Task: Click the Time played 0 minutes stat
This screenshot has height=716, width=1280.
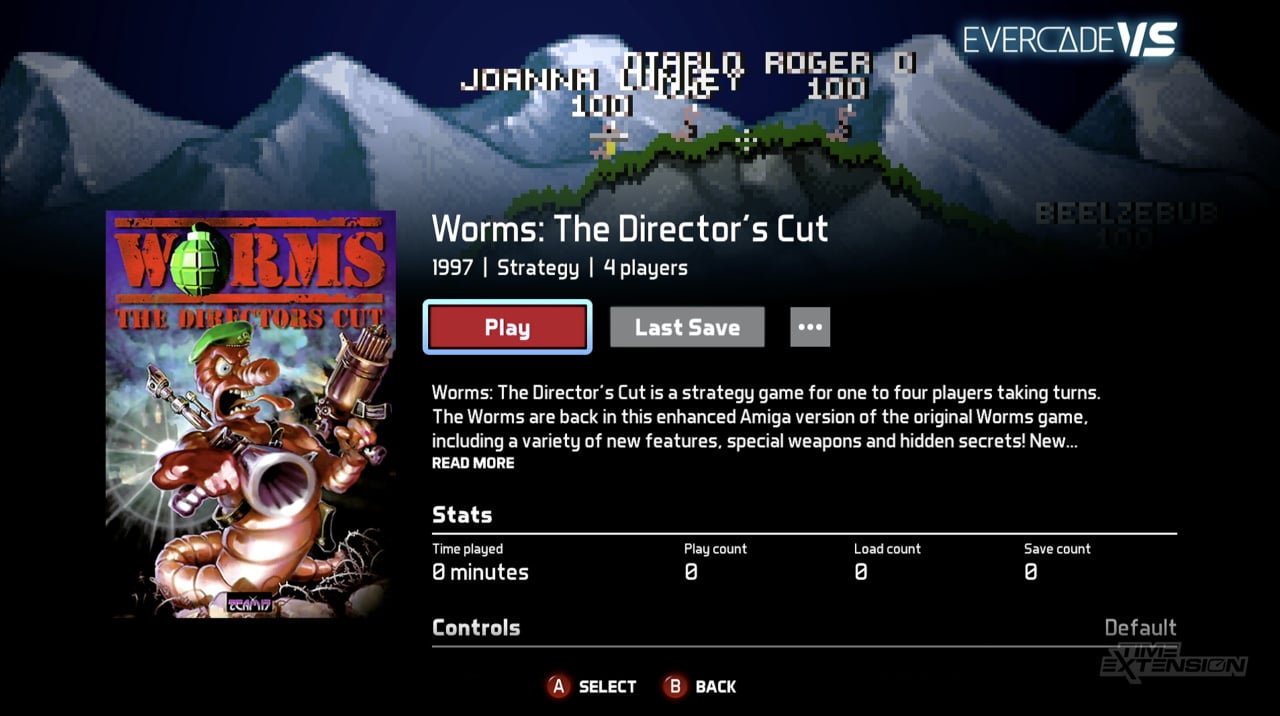Action: 480,562
